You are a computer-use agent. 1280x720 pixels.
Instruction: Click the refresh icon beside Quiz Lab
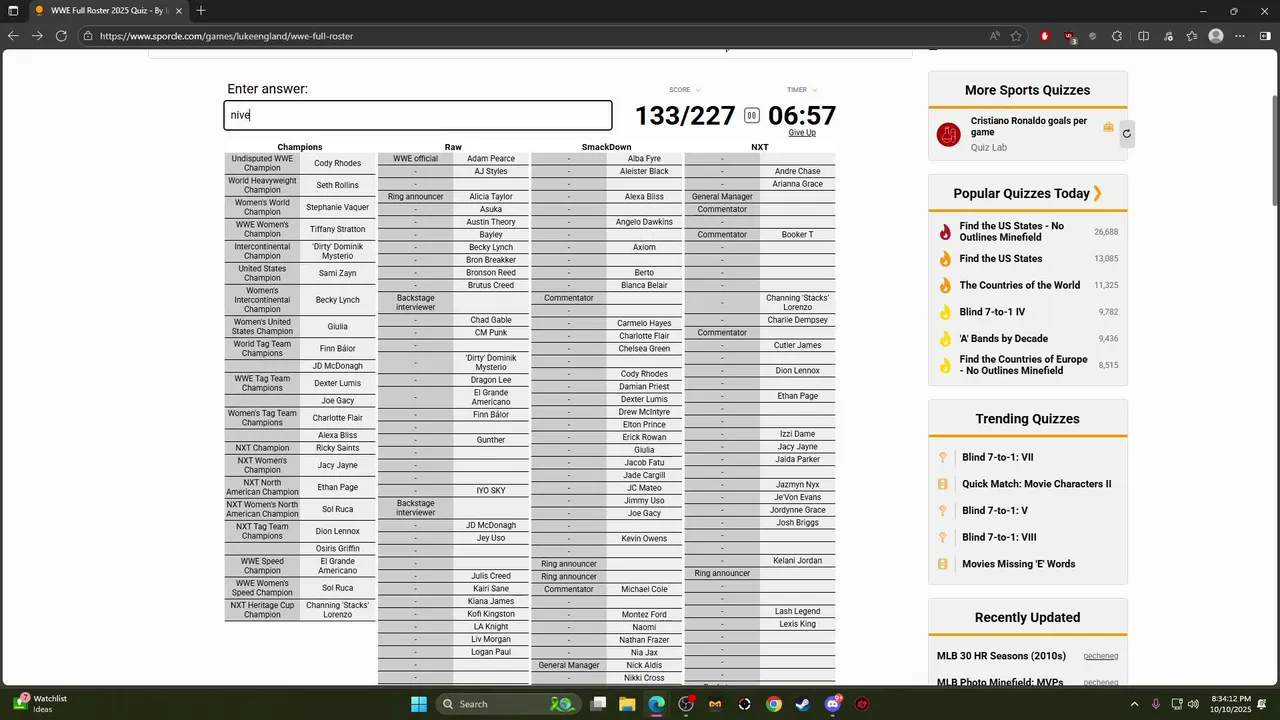[x=1126, y=133]
